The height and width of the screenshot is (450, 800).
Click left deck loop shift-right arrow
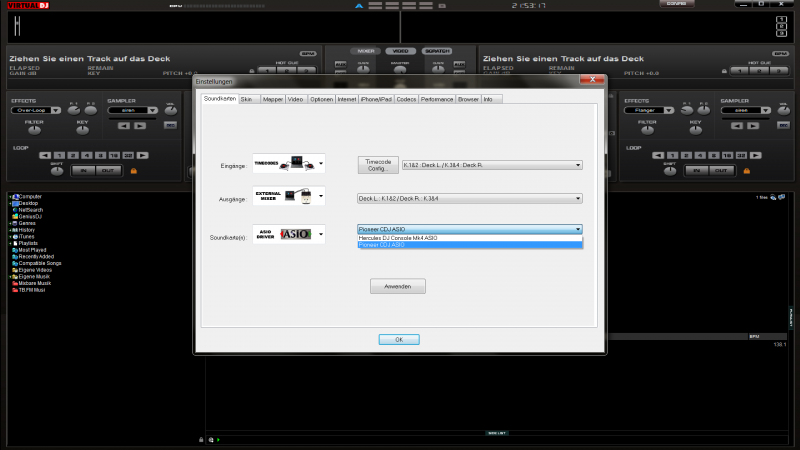pyautogui.click(x=142, y=155)
